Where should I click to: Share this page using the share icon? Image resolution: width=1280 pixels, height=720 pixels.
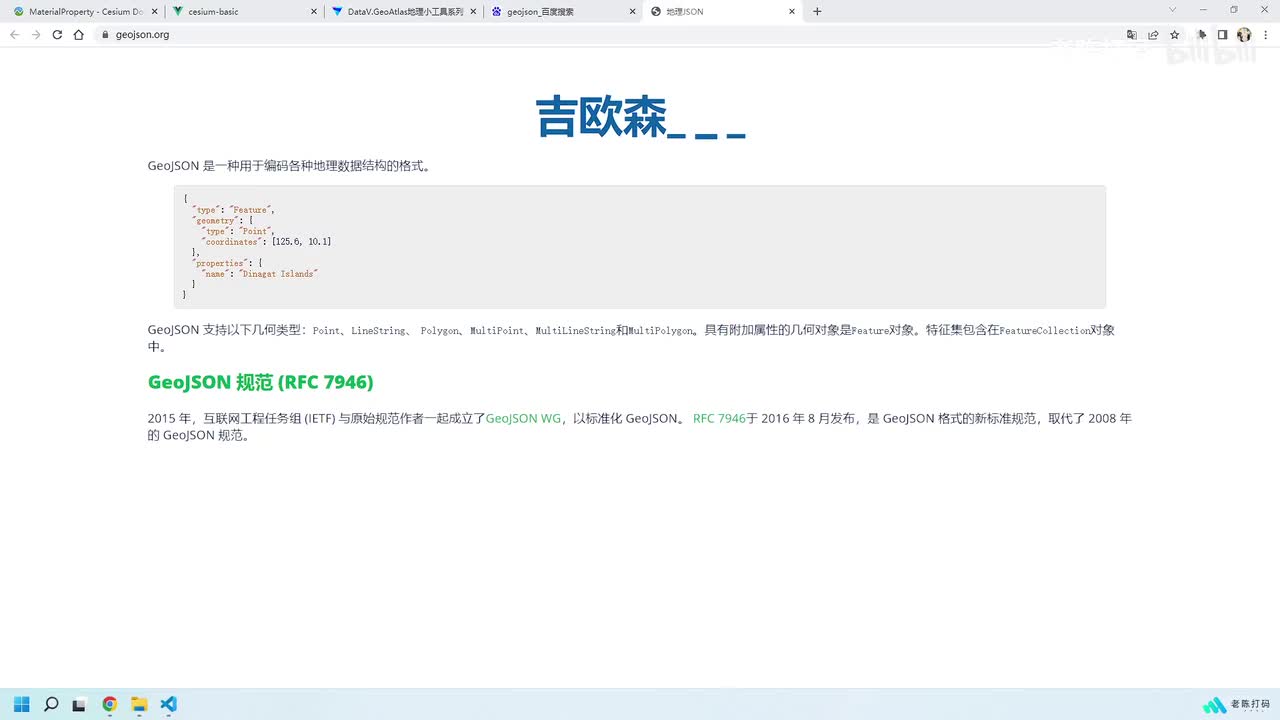(x=1153, y=34)
